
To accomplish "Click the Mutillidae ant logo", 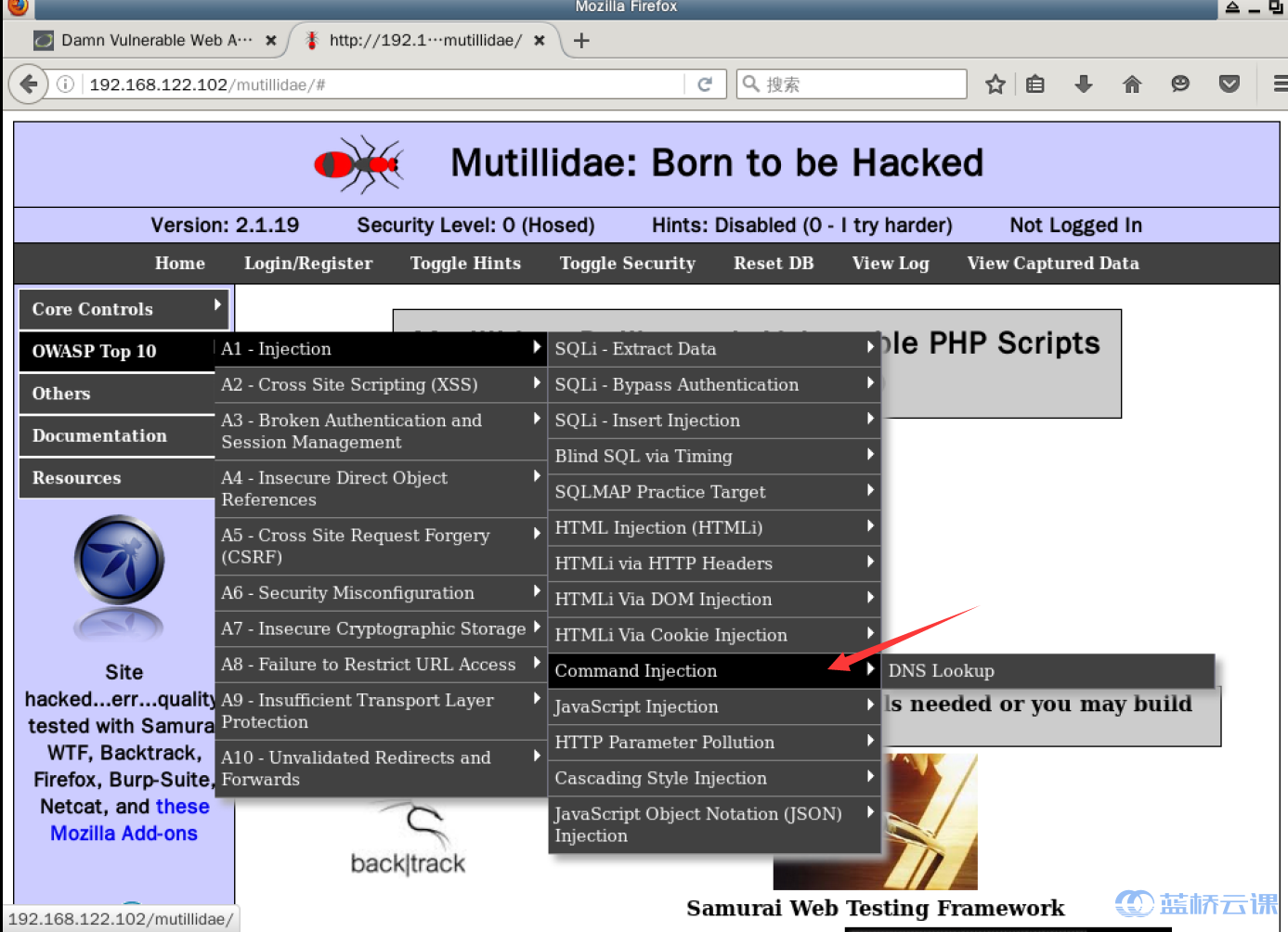I will pyautogui.click(x=359, y=164).
